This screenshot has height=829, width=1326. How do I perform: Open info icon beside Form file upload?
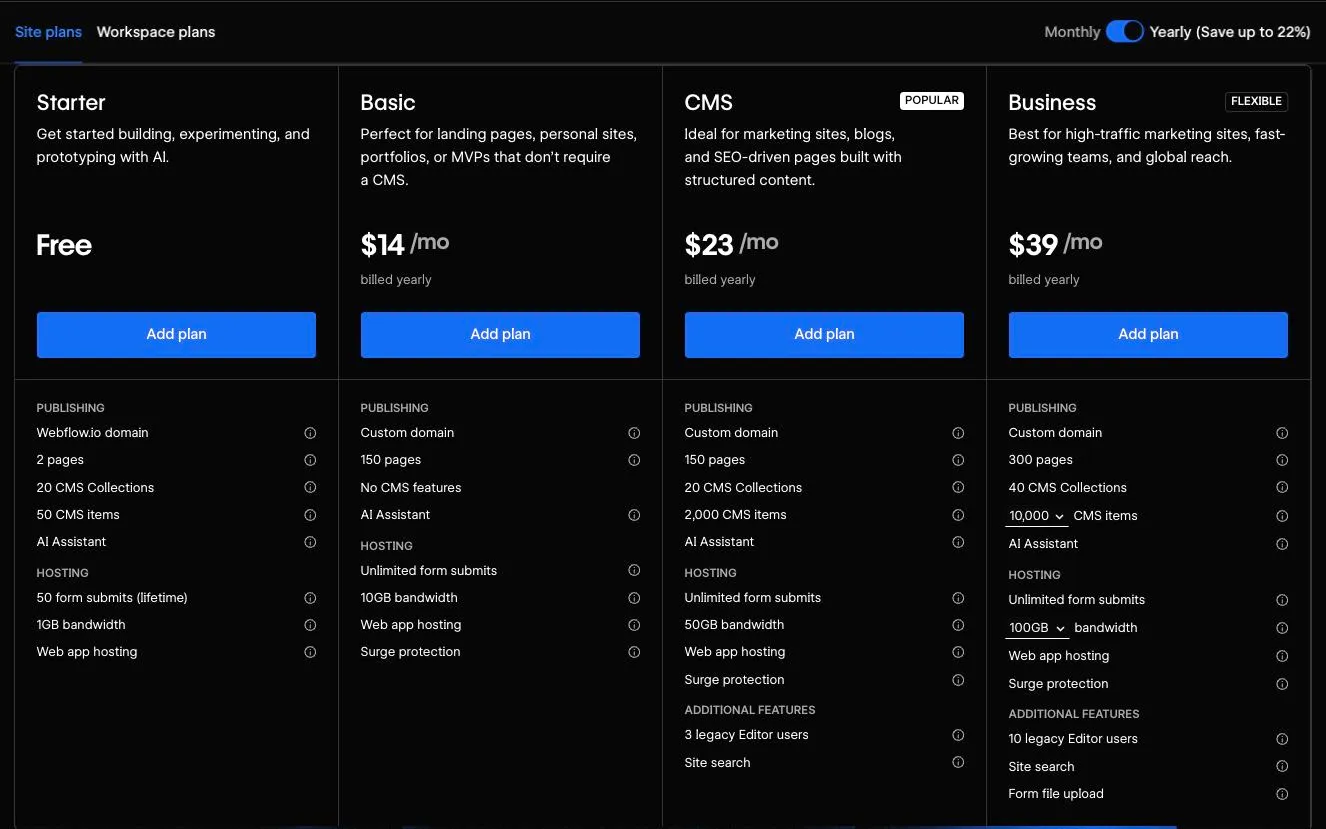click(x=1282, y=794)
